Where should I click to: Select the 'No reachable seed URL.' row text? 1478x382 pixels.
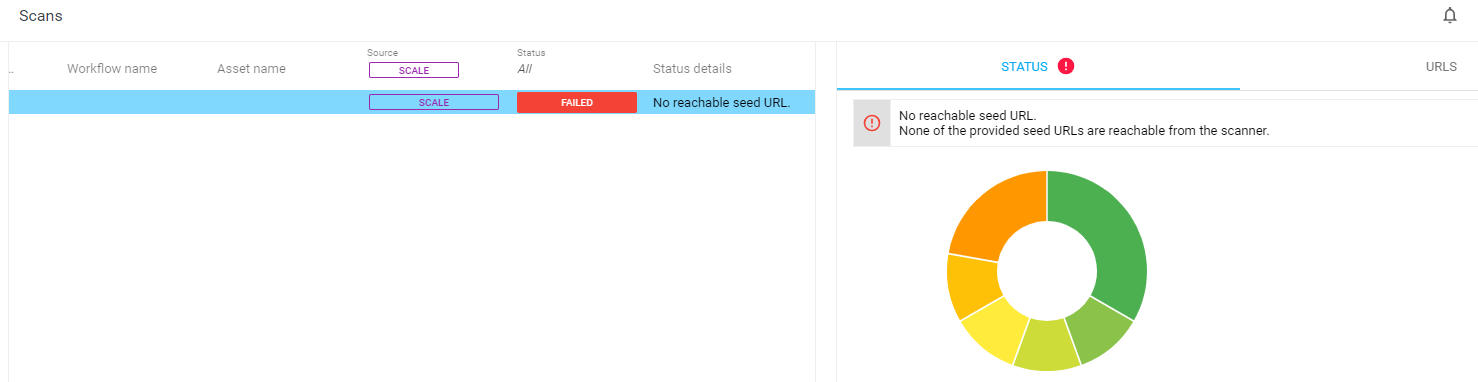coord(721,102)
